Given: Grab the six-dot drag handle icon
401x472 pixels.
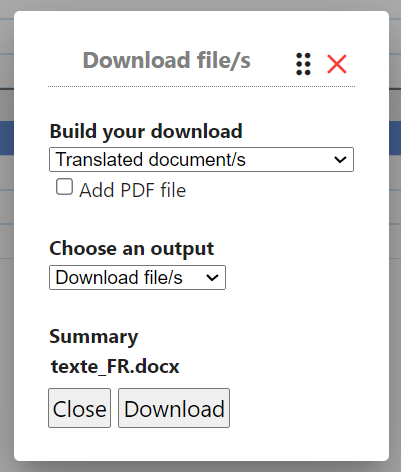Looking at the screenshot, I should coord(303,64).
